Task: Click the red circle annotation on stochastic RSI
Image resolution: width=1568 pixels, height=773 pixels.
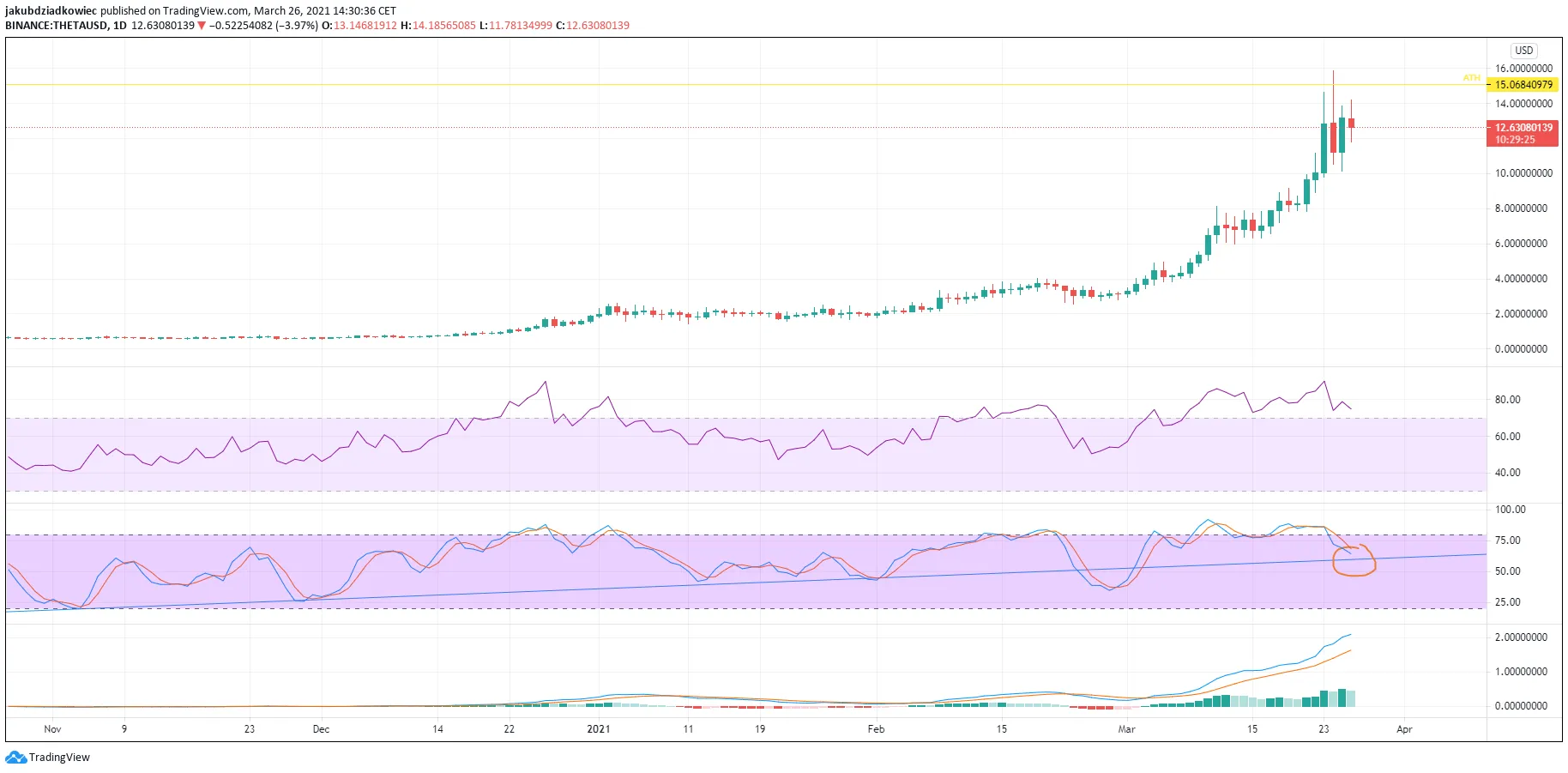Action: click(1354, 560)
